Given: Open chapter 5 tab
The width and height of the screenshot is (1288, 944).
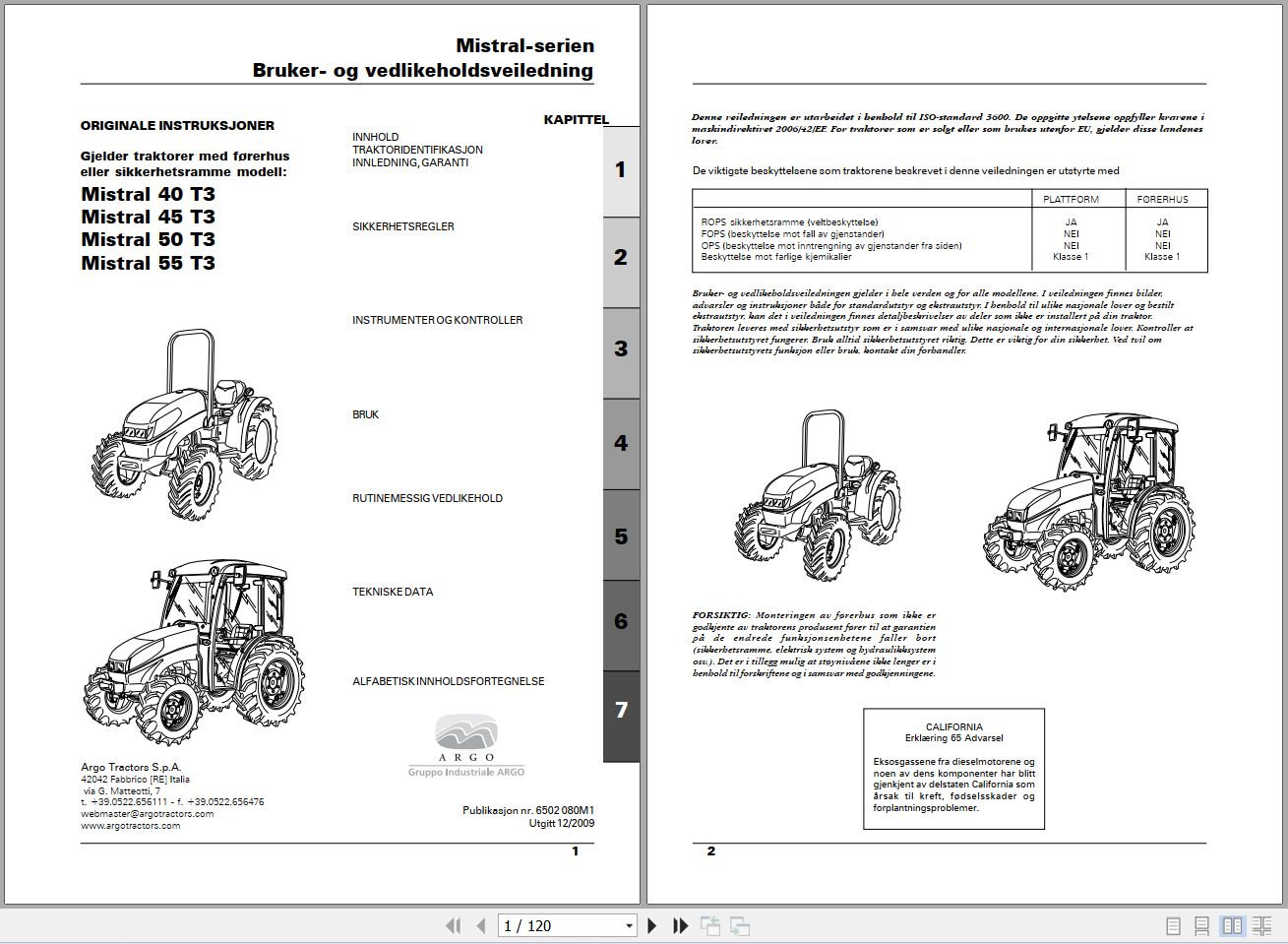Looking at the screenshot, I should click(621, 536).
